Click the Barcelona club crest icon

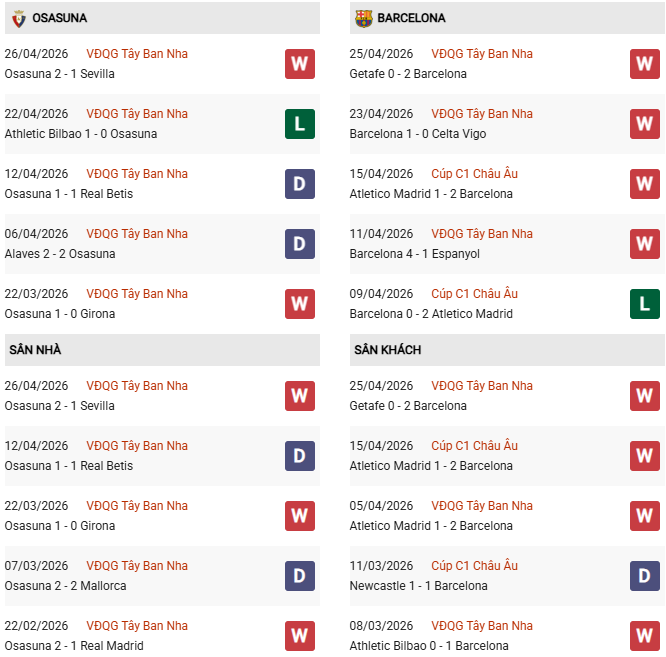pos(364,19)
